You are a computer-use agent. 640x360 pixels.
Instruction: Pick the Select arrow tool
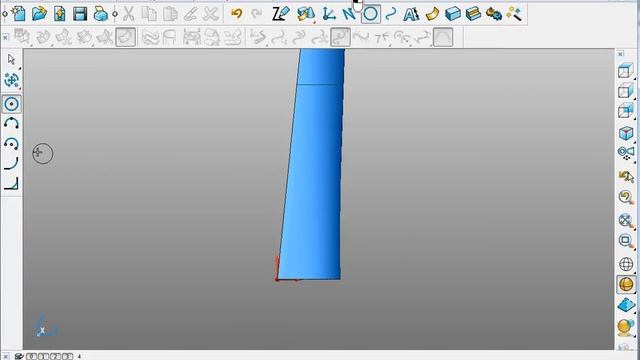(11, 60)
